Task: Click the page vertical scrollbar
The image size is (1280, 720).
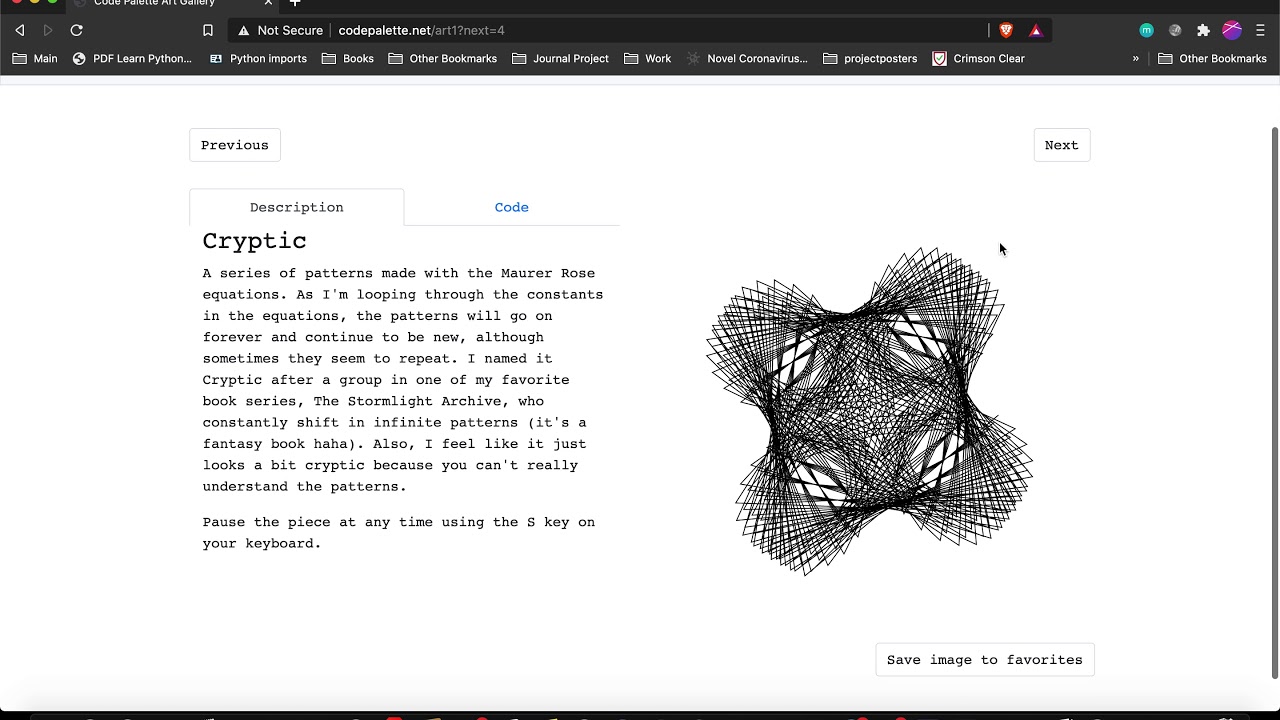Action: [x=1274, y=403]
